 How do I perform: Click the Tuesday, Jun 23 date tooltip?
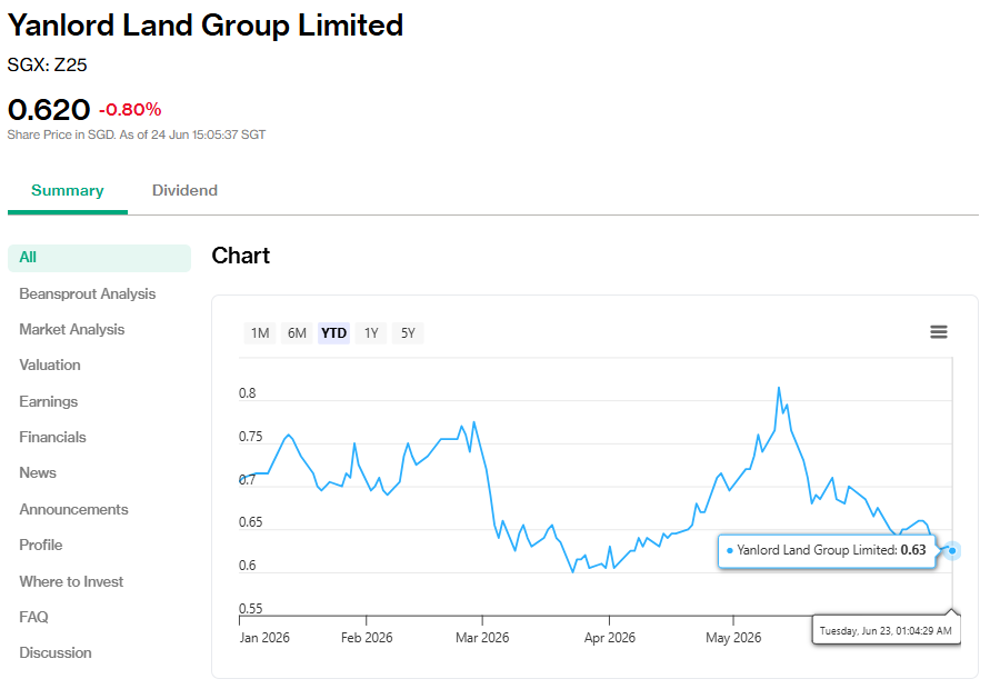coord(886,631)
